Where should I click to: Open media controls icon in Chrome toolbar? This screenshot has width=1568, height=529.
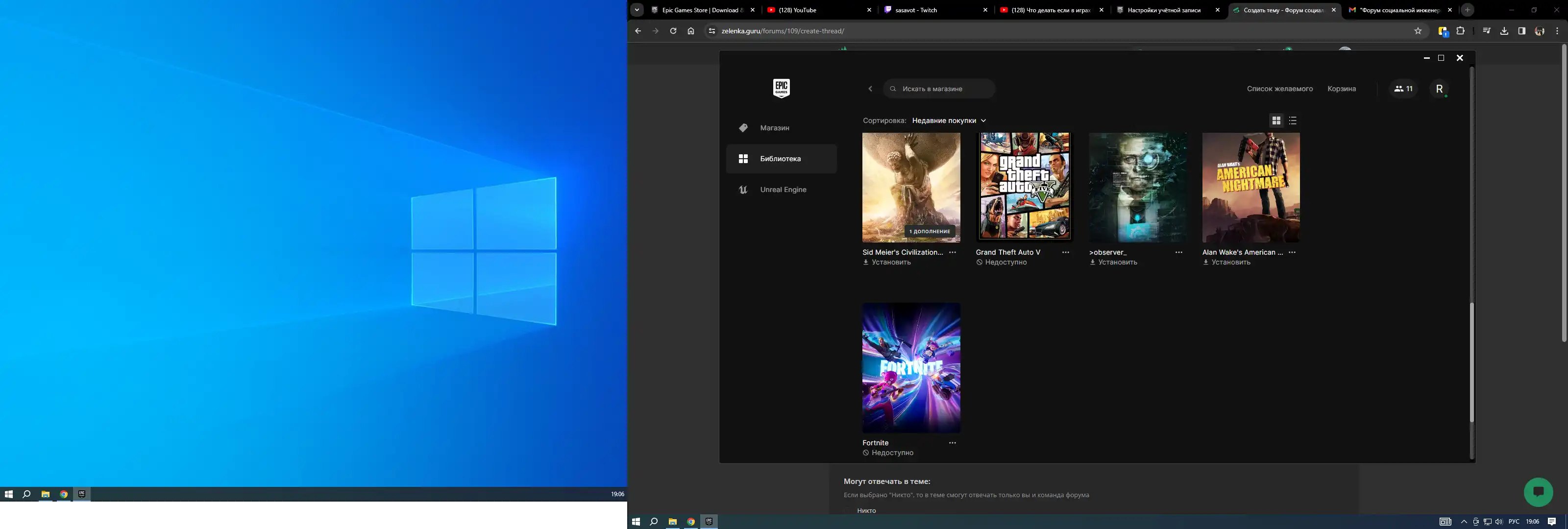click(x=1487, y=31)
